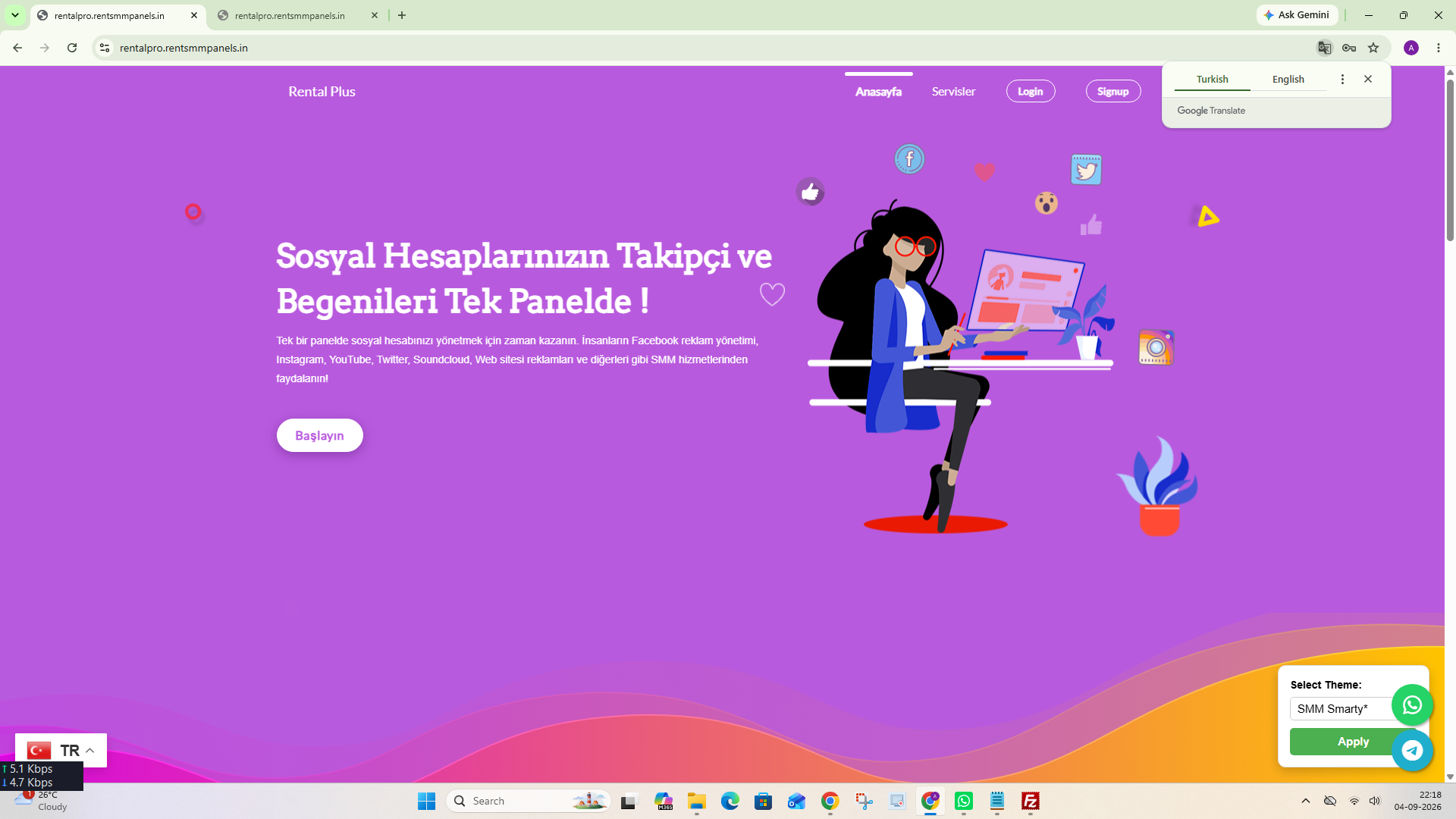Image resolution: width=1456 pixels, height=819 pixels.
Task: Bookmark this page with the star icon
Action: tap(1373, 48)
